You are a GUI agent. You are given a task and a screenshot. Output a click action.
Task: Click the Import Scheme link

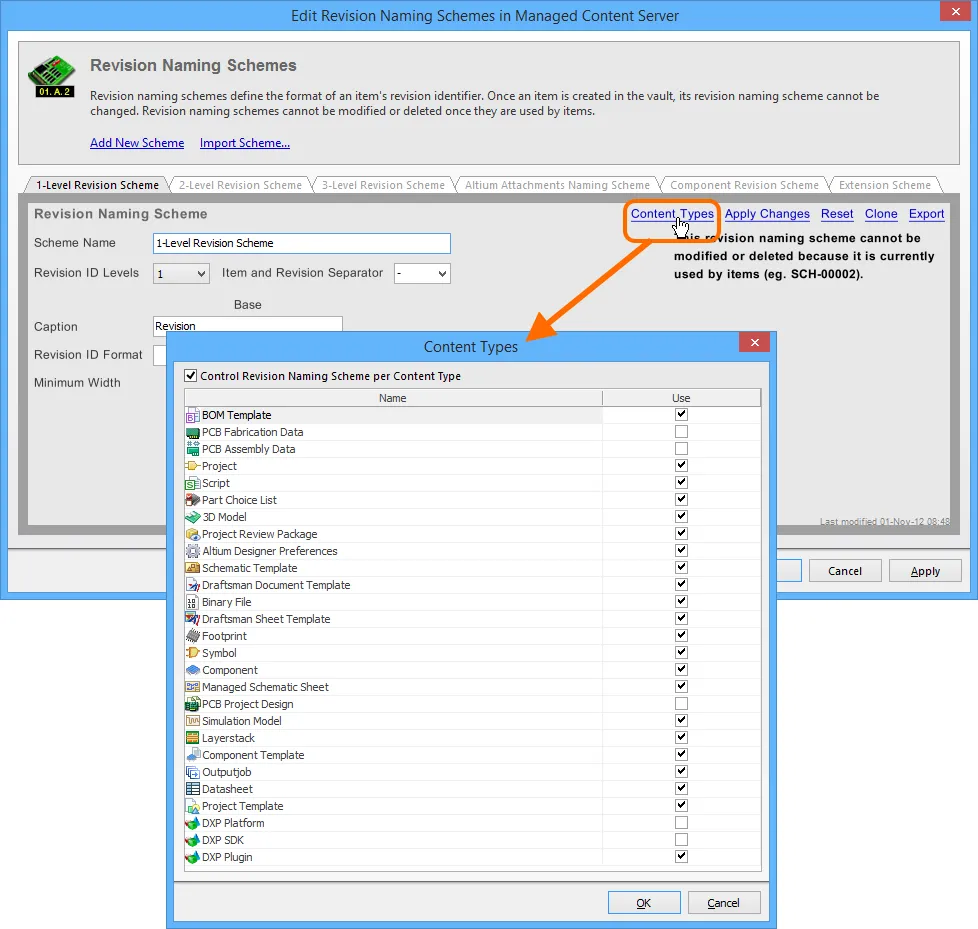[x=244, y=143]
